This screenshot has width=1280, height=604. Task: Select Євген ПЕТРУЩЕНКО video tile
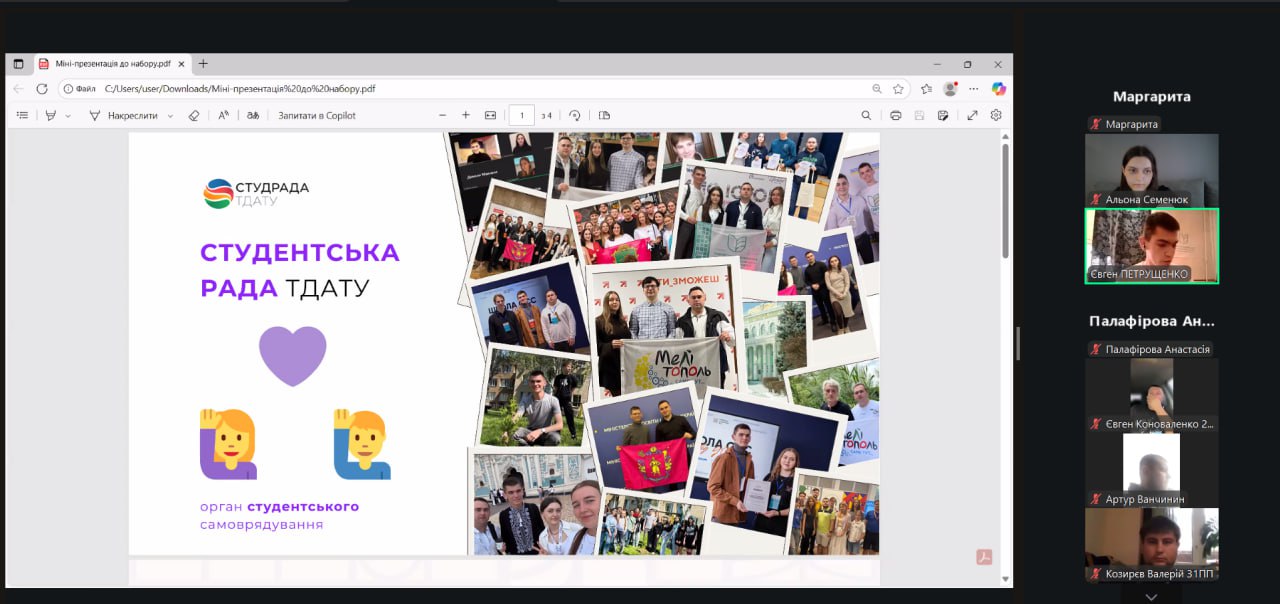(x=1151, y=246)
